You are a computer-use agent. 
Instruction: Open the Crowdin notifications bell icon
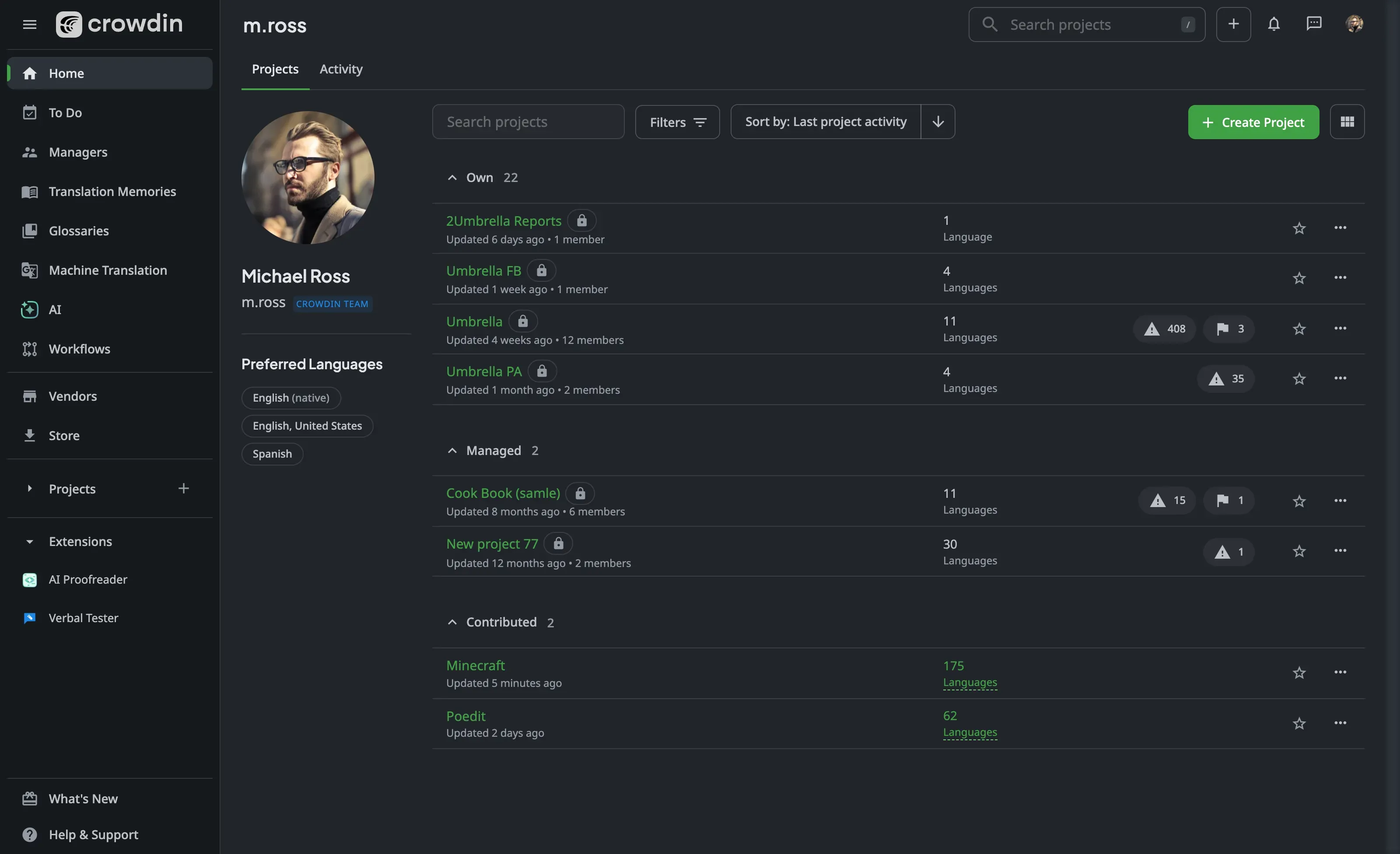1274,24
